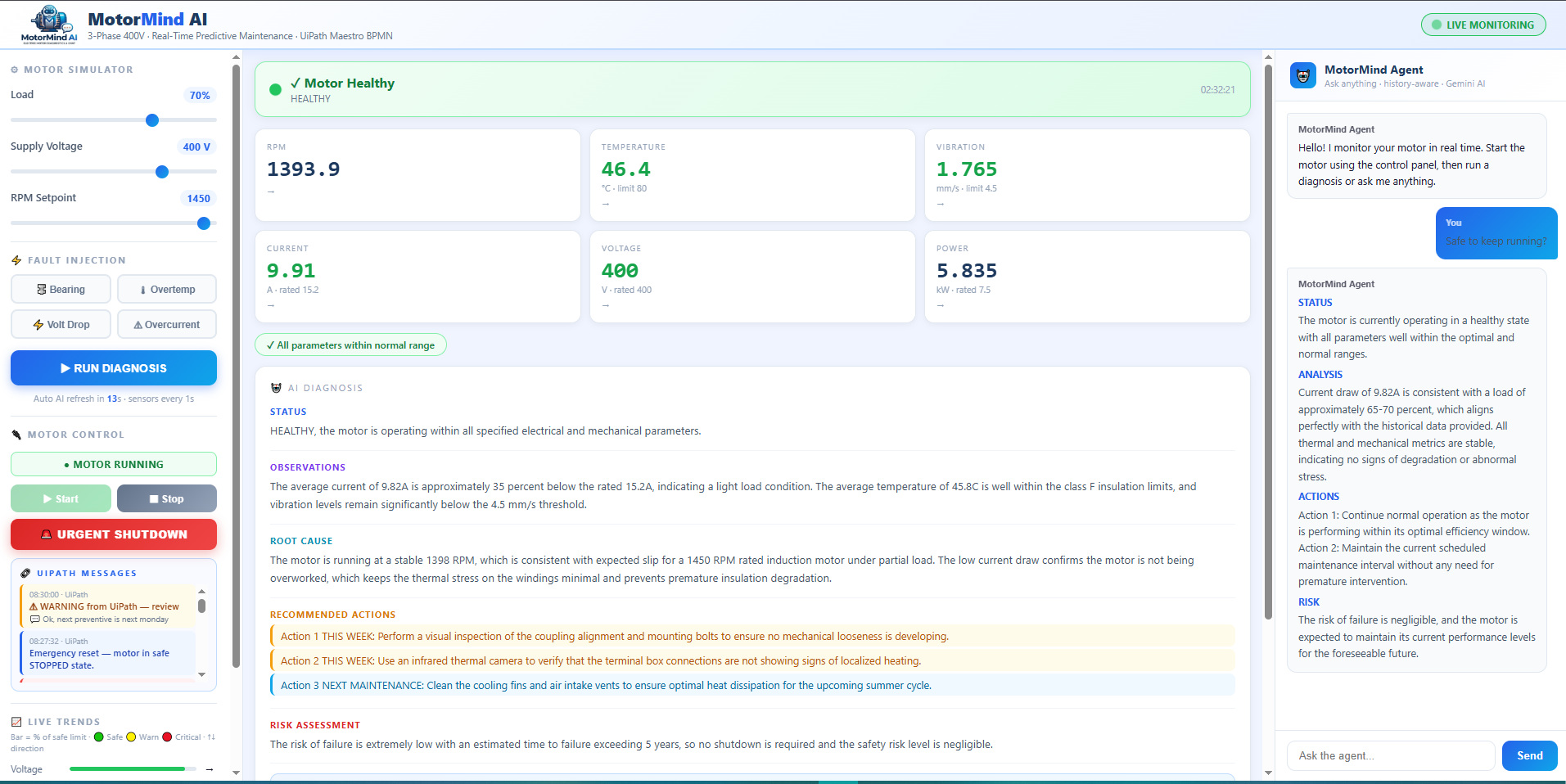Click the AI Diagnosis robot icon
Screen dimensions: 1566x784
[277, 388]
